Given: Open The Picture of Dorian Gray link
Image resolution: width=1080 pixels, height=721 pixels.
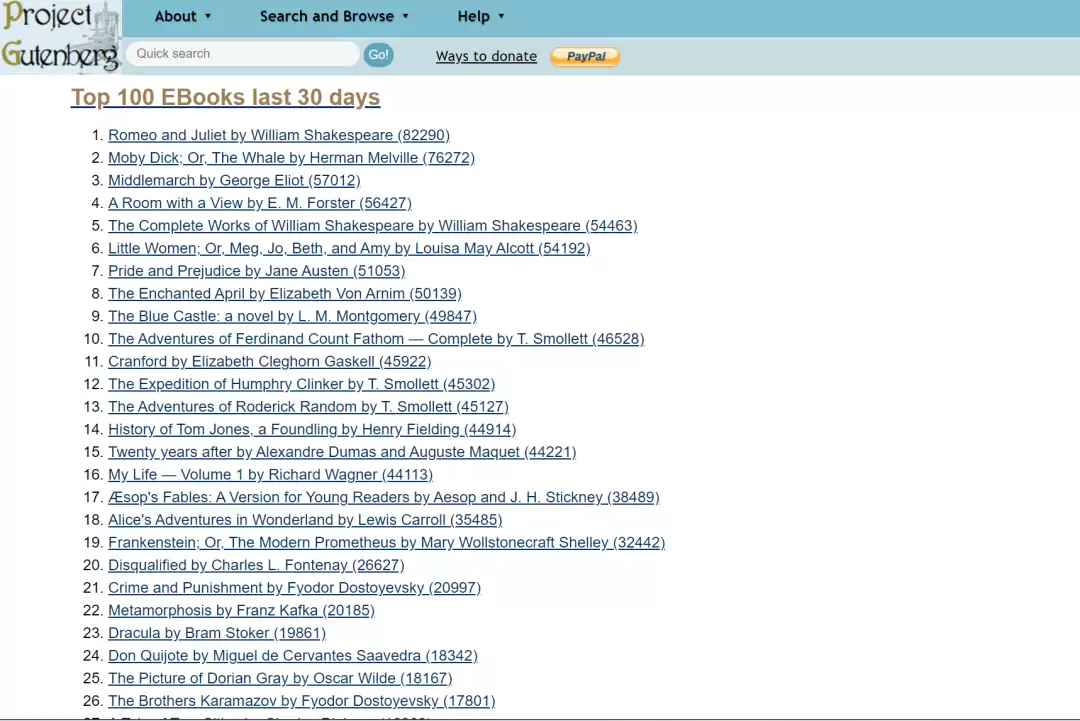Looking at the screenshot, I should [280, 678].
